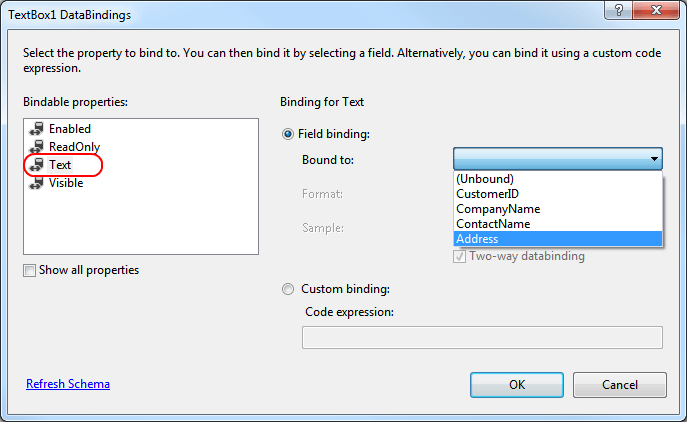The image size is (687, 422).
Task: Enable Show all properties checkbox
Action: (x=30, y=270)
